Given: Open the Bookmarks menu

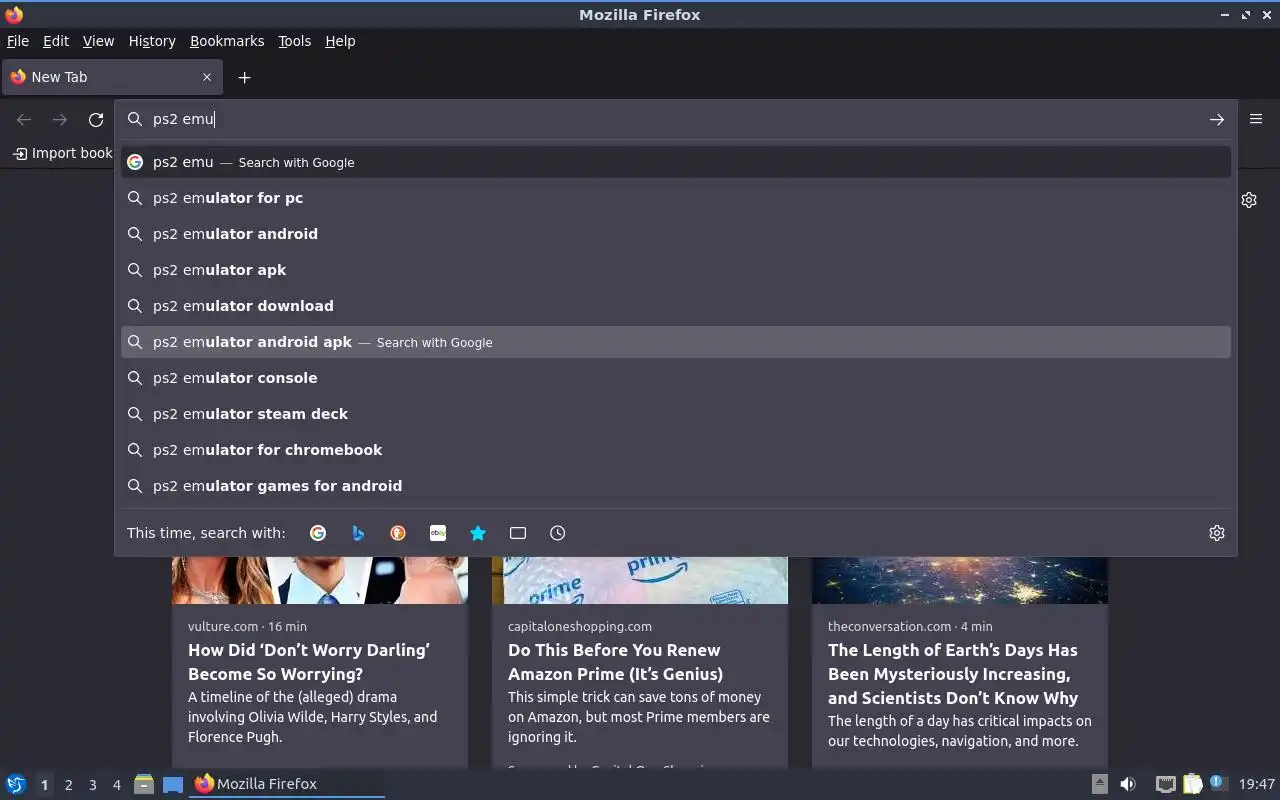Looking at the screenshot, I should coord(227,41).
